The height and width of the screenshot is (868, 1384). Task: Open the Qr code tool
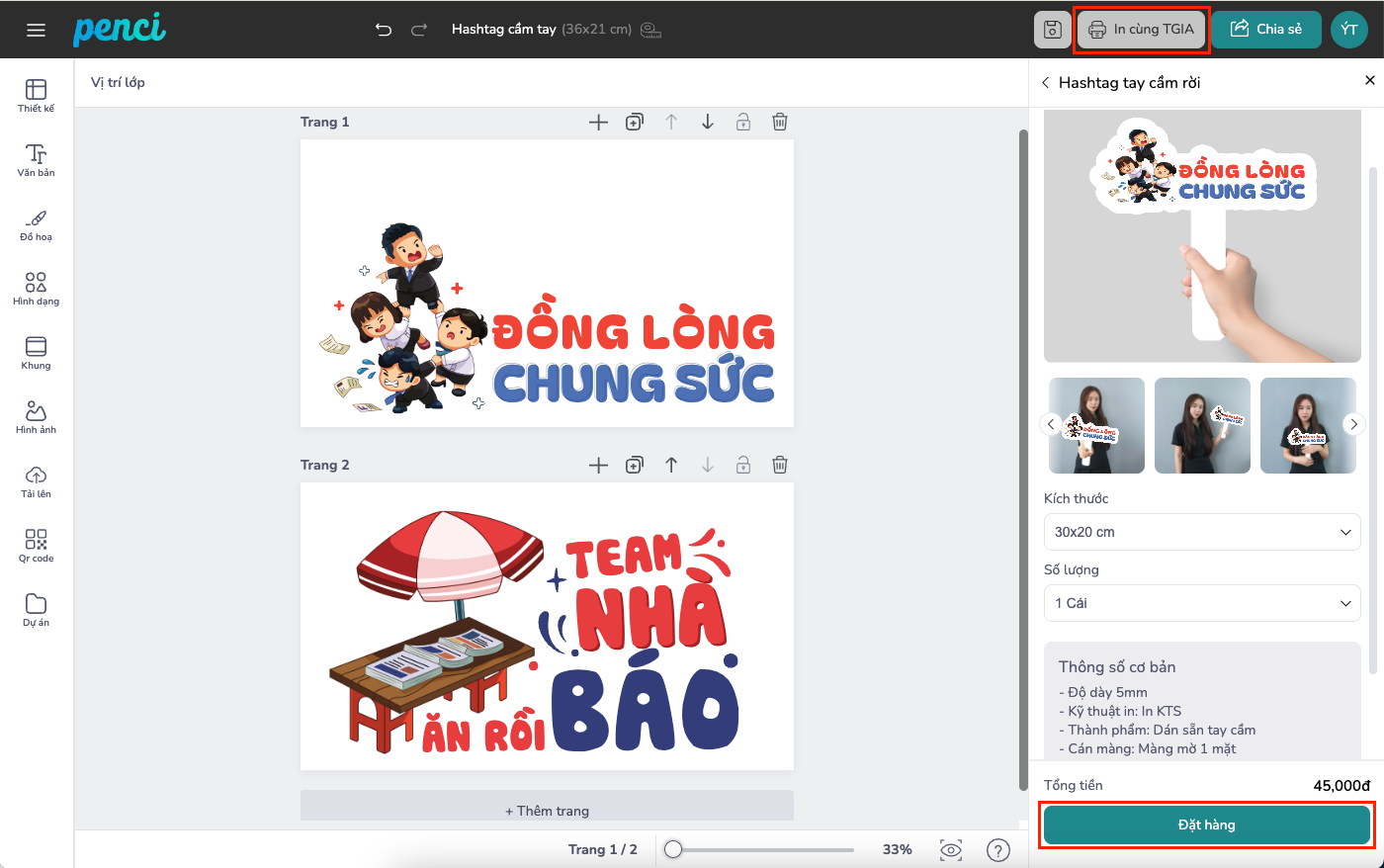coord(37,545)
